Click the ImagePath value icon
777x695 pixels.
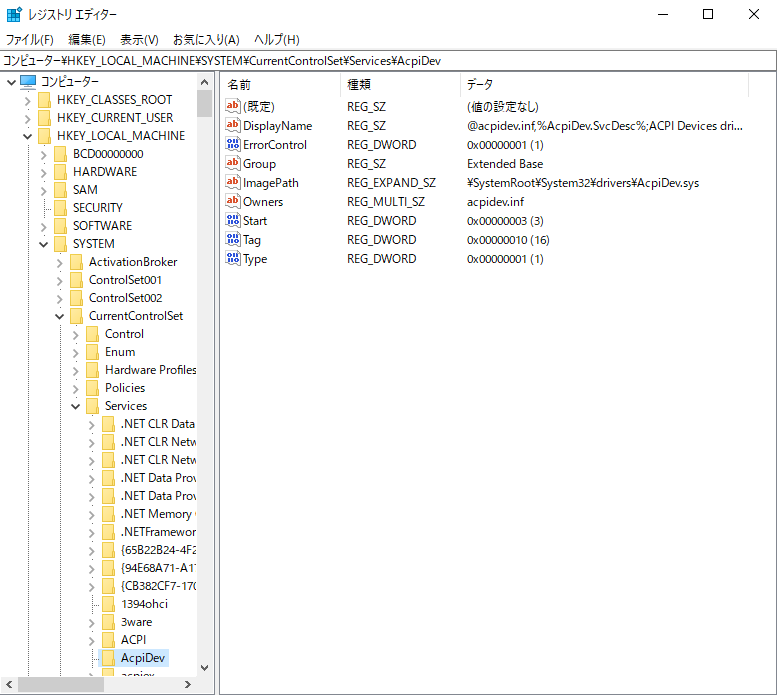[x=233, y=183]
